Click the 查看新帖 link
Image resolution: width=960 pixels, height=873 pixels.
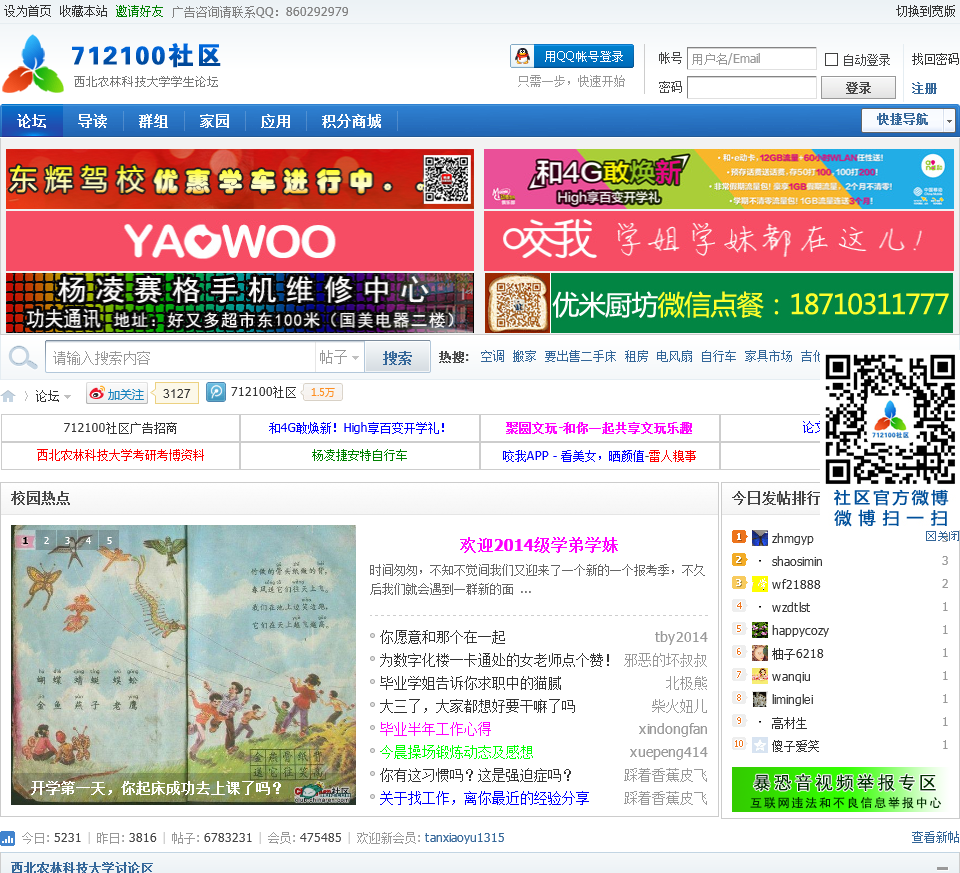[x=935, y=837]
